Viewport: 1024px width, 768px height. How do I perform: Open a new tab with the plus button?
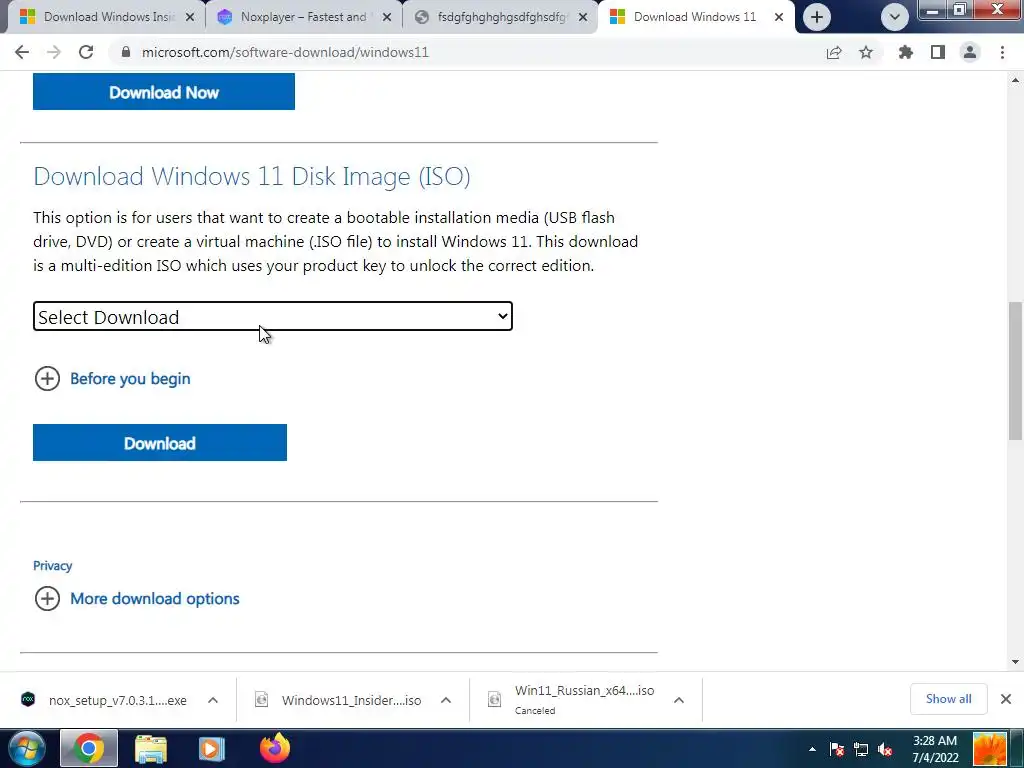point(816,17)
